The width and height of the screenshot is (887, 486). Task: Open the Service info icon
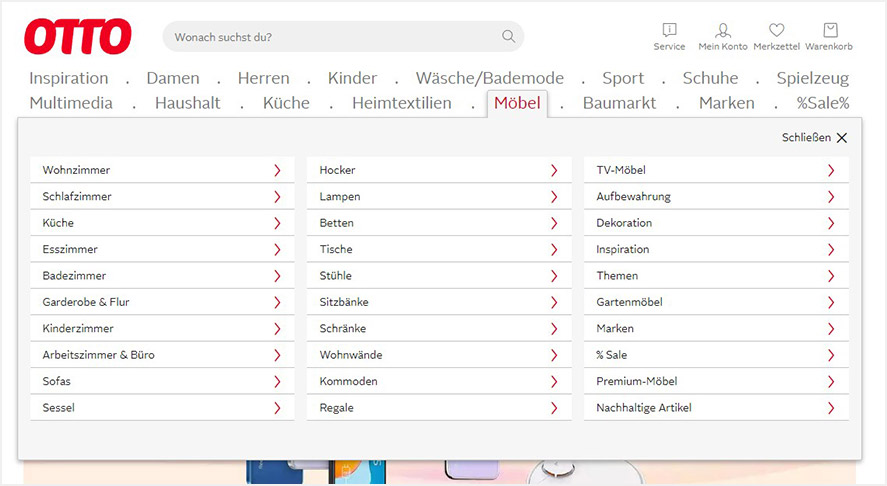tap(669, 30)
